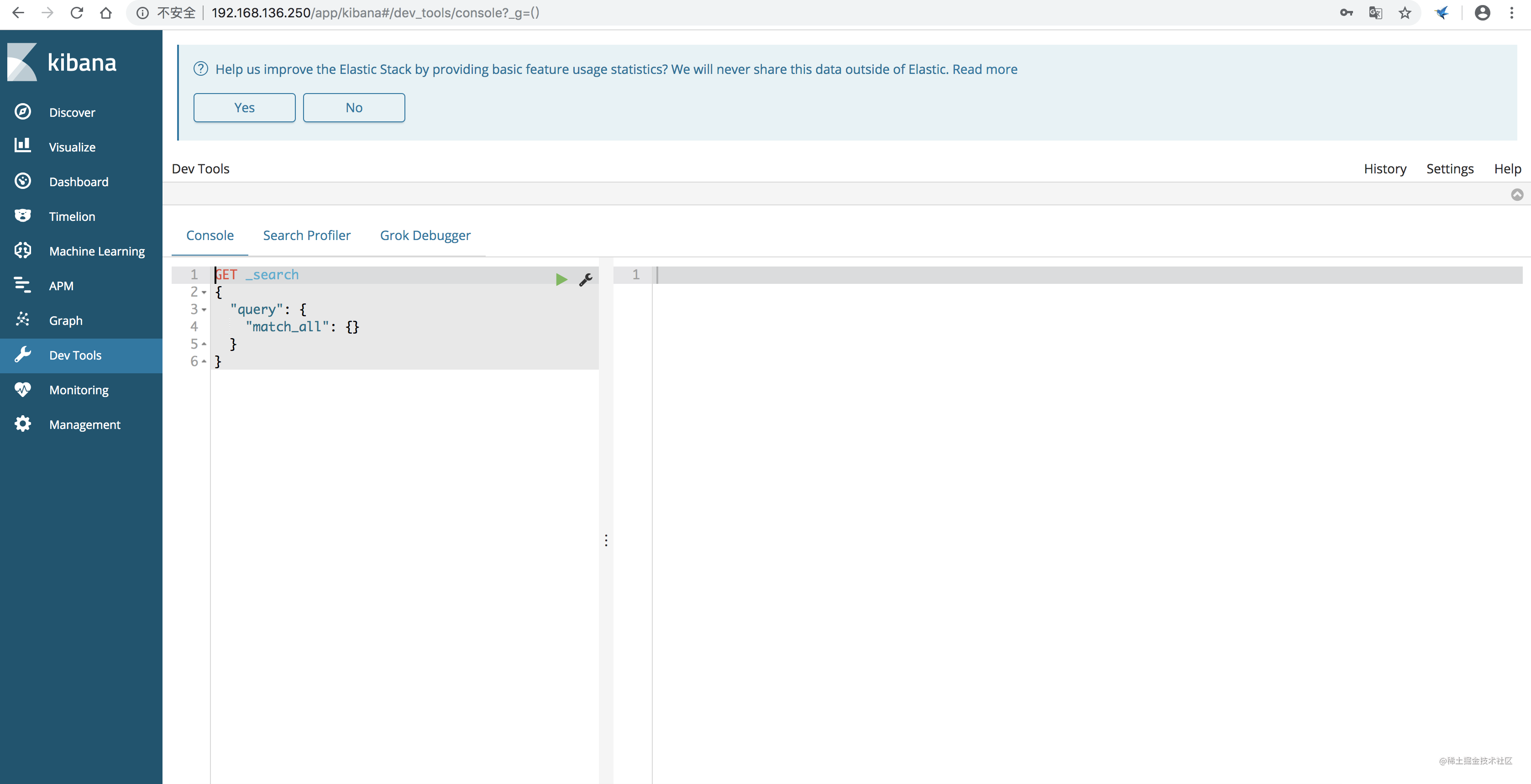Open Settings menu

1450,169
